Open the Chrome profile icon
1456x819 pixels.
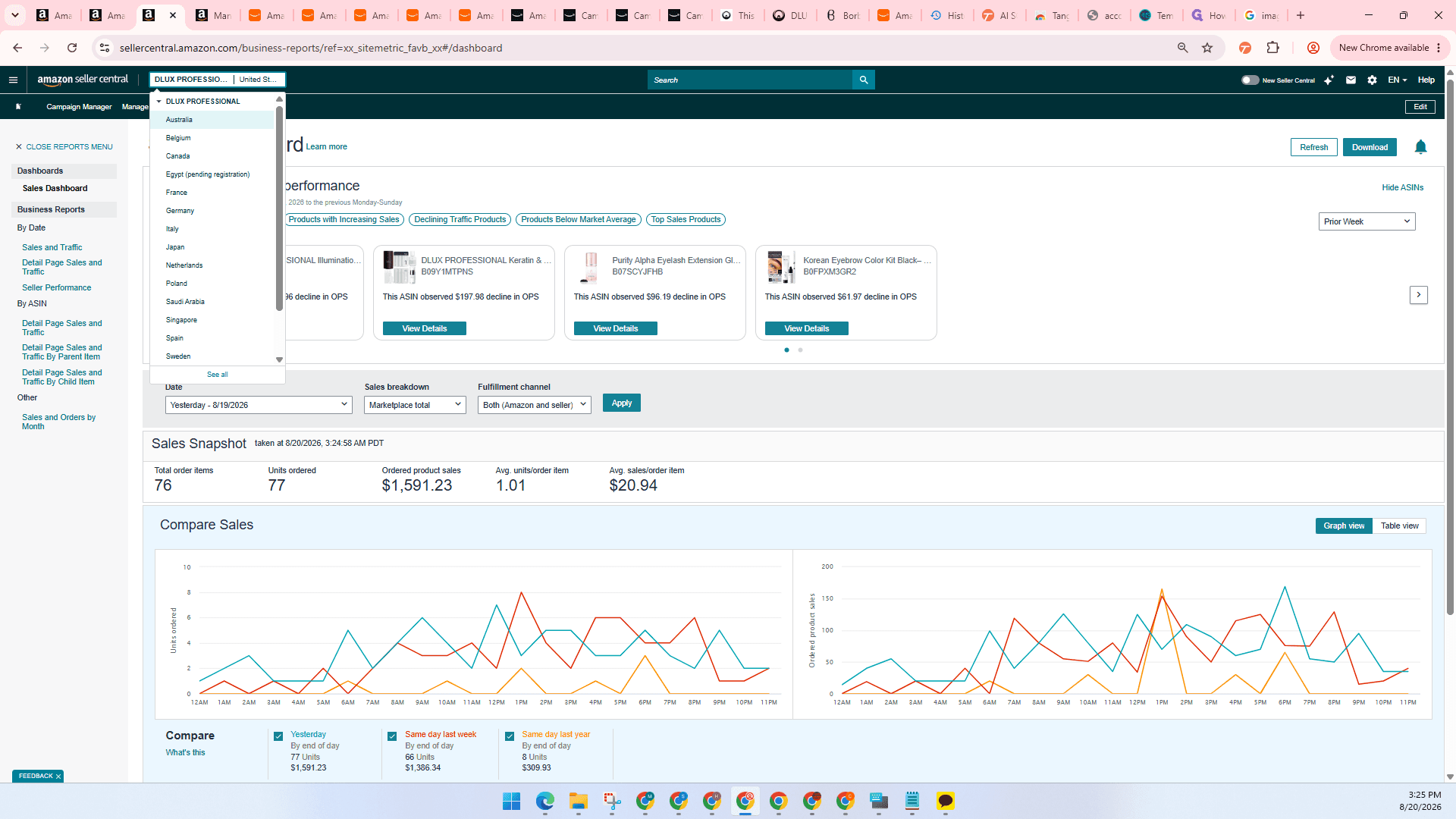pyautogui.click(x=1313, y=48)
